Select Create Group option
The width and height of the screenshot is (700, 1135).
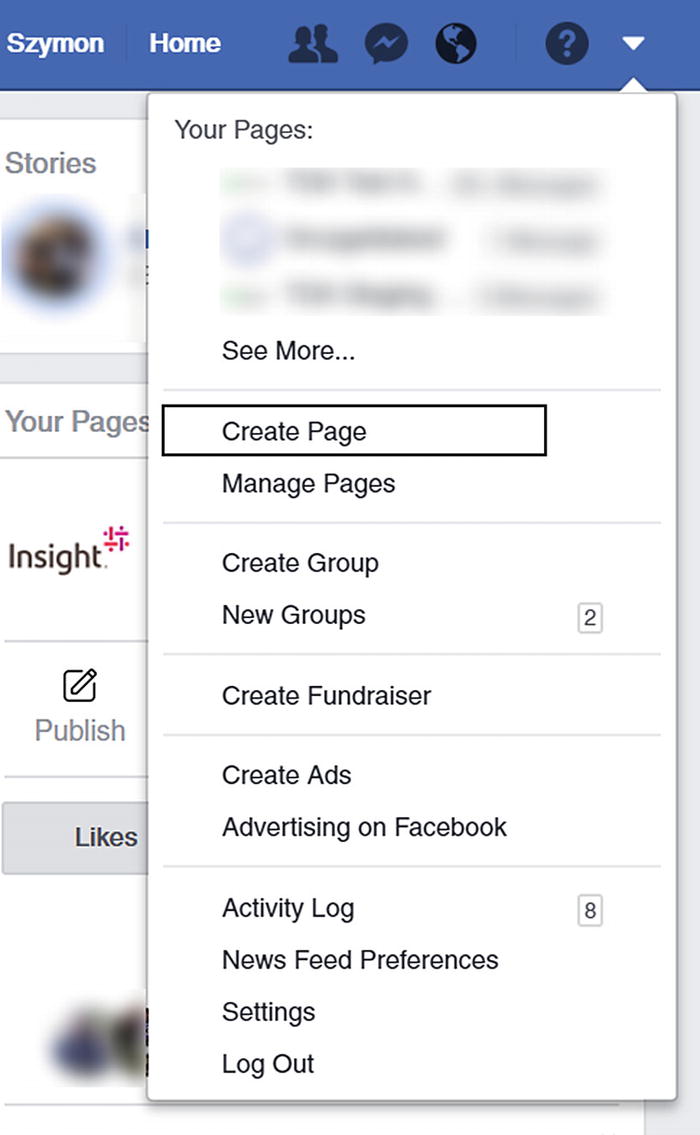point(300,563)
